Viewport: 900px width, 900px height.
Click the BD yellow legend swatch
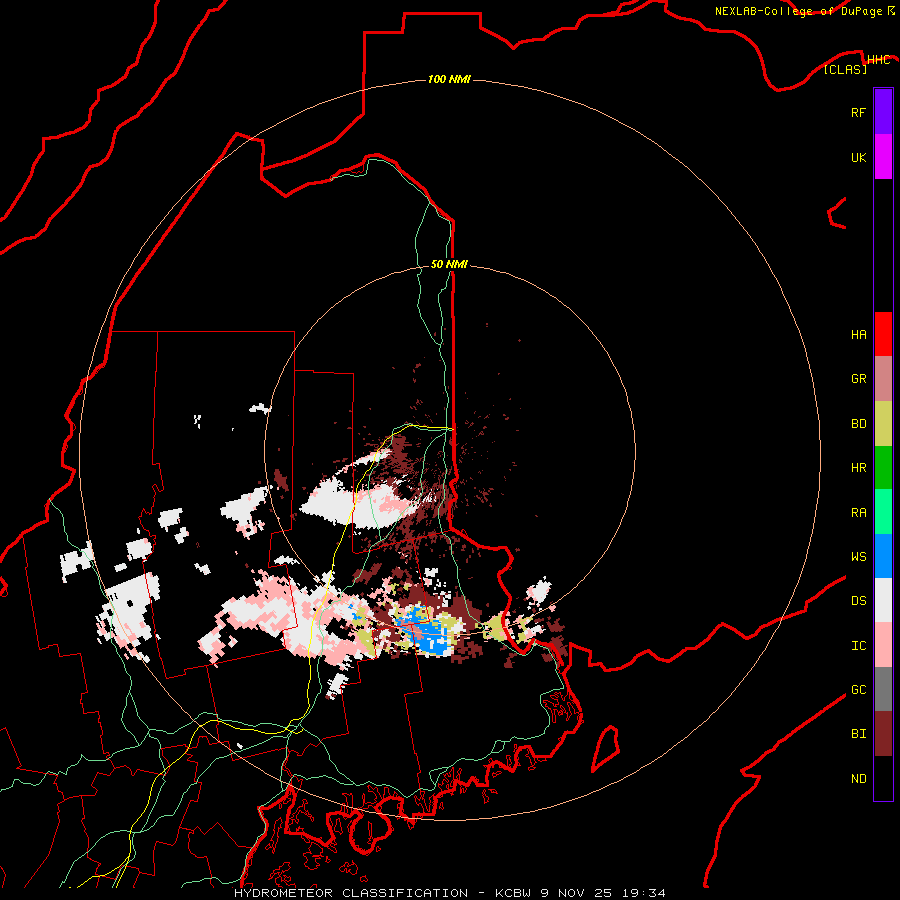coord(883,424)
